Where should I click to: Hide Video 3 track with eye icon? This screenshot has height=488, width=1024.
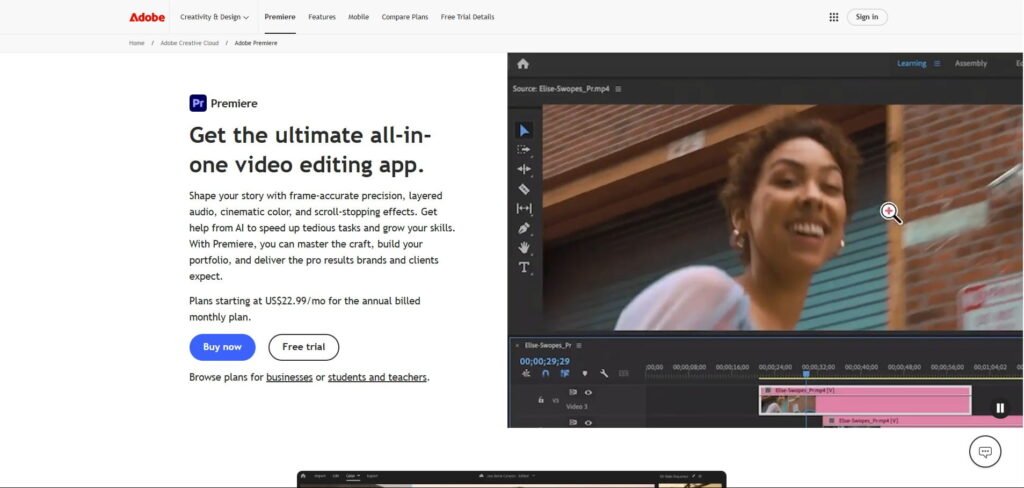(588, 392)
